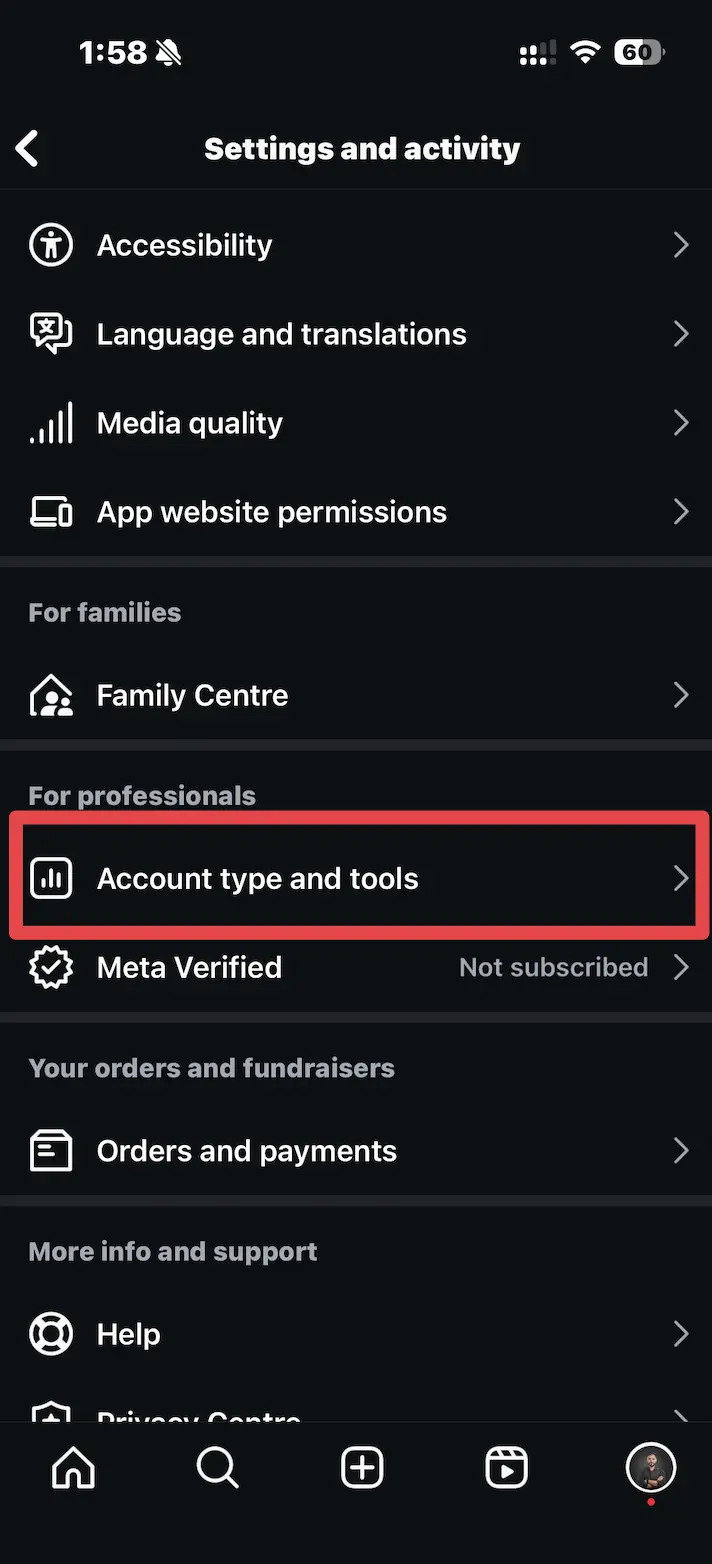Create new post with plus icon

(x=362, y=1468)
